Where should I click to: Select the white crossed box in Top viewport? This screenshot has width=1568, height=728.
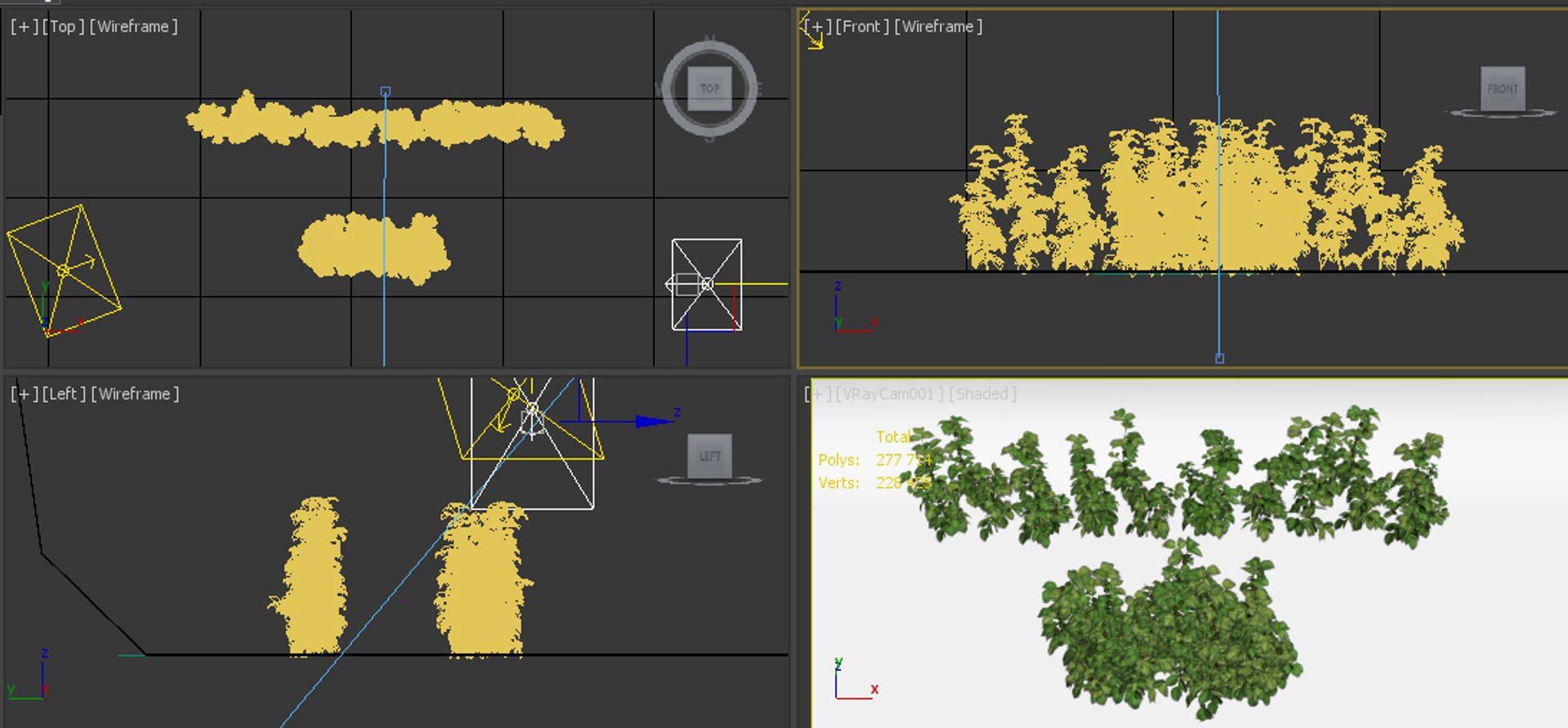(x=707, y=284)
